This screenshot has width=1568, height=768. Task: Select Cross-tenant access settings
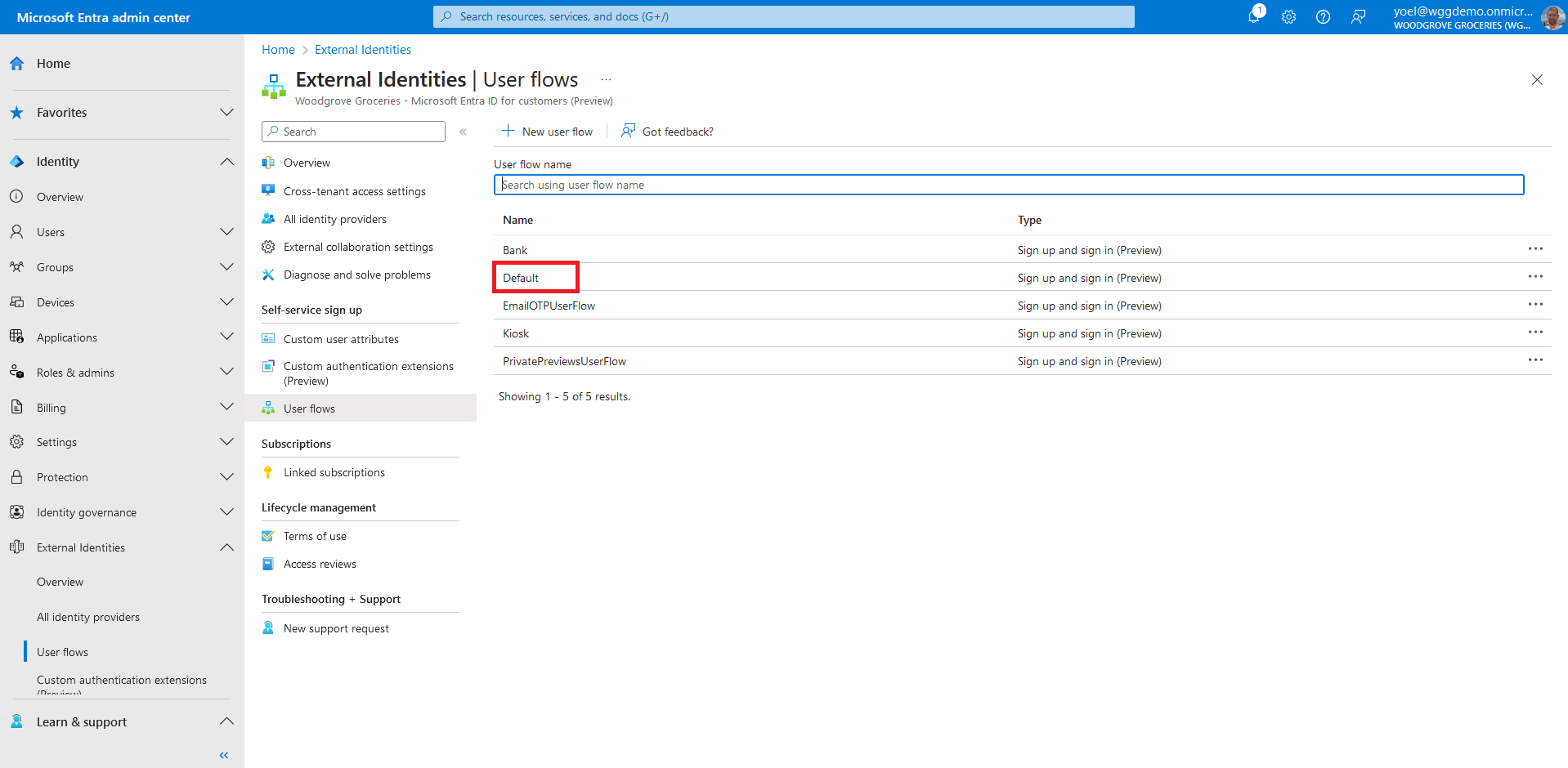tap(354, 191)
